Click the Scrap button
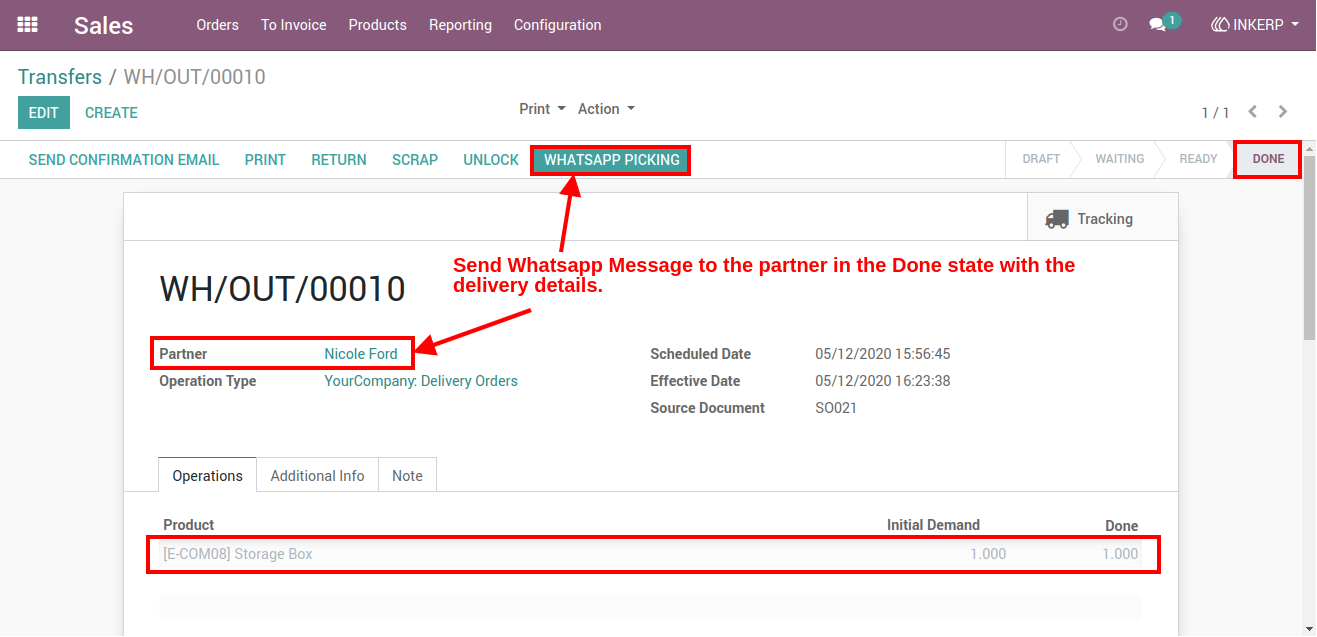 pos(415,160)
